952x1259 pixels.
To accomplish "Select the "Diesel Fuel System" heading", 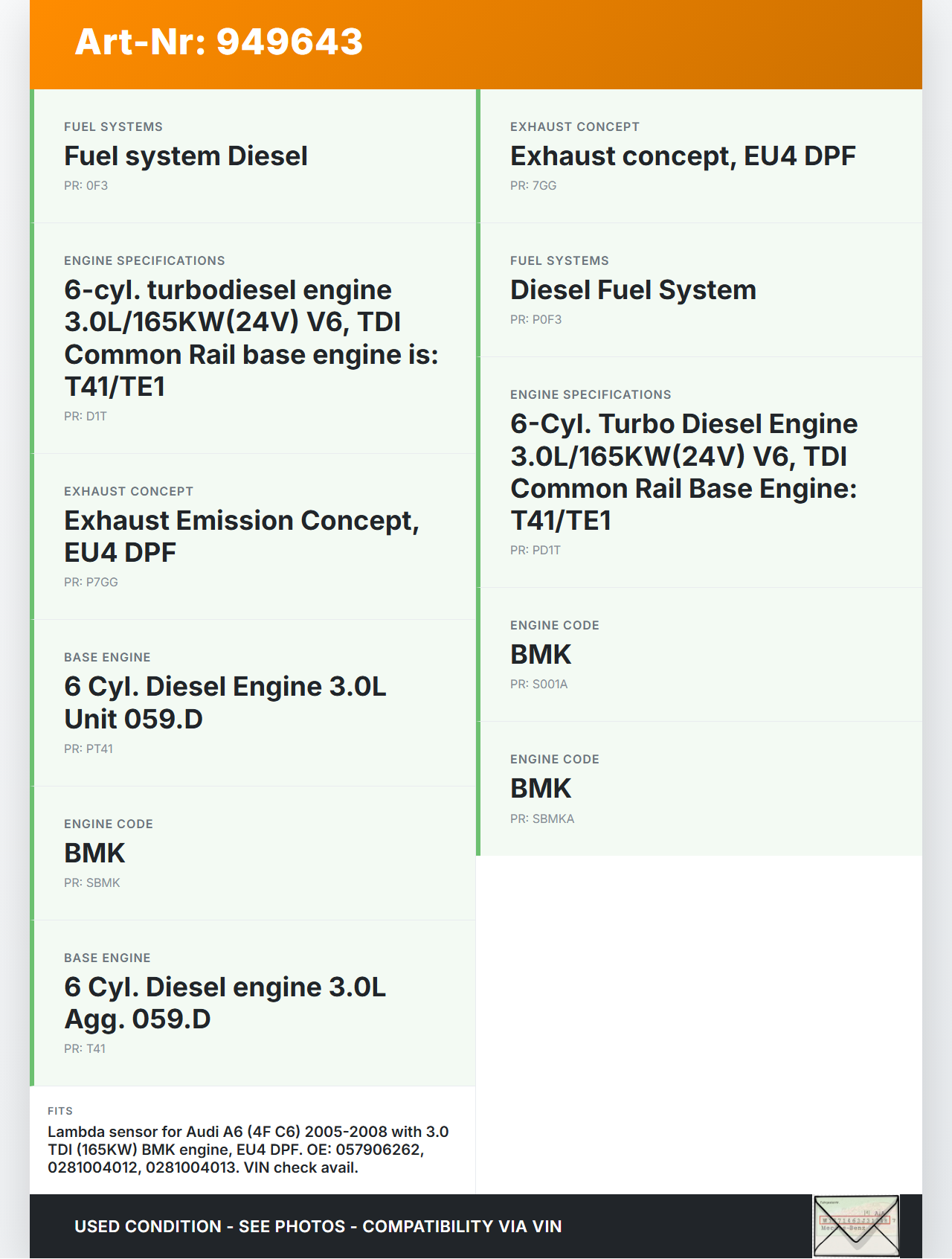I will coord(632,290).
